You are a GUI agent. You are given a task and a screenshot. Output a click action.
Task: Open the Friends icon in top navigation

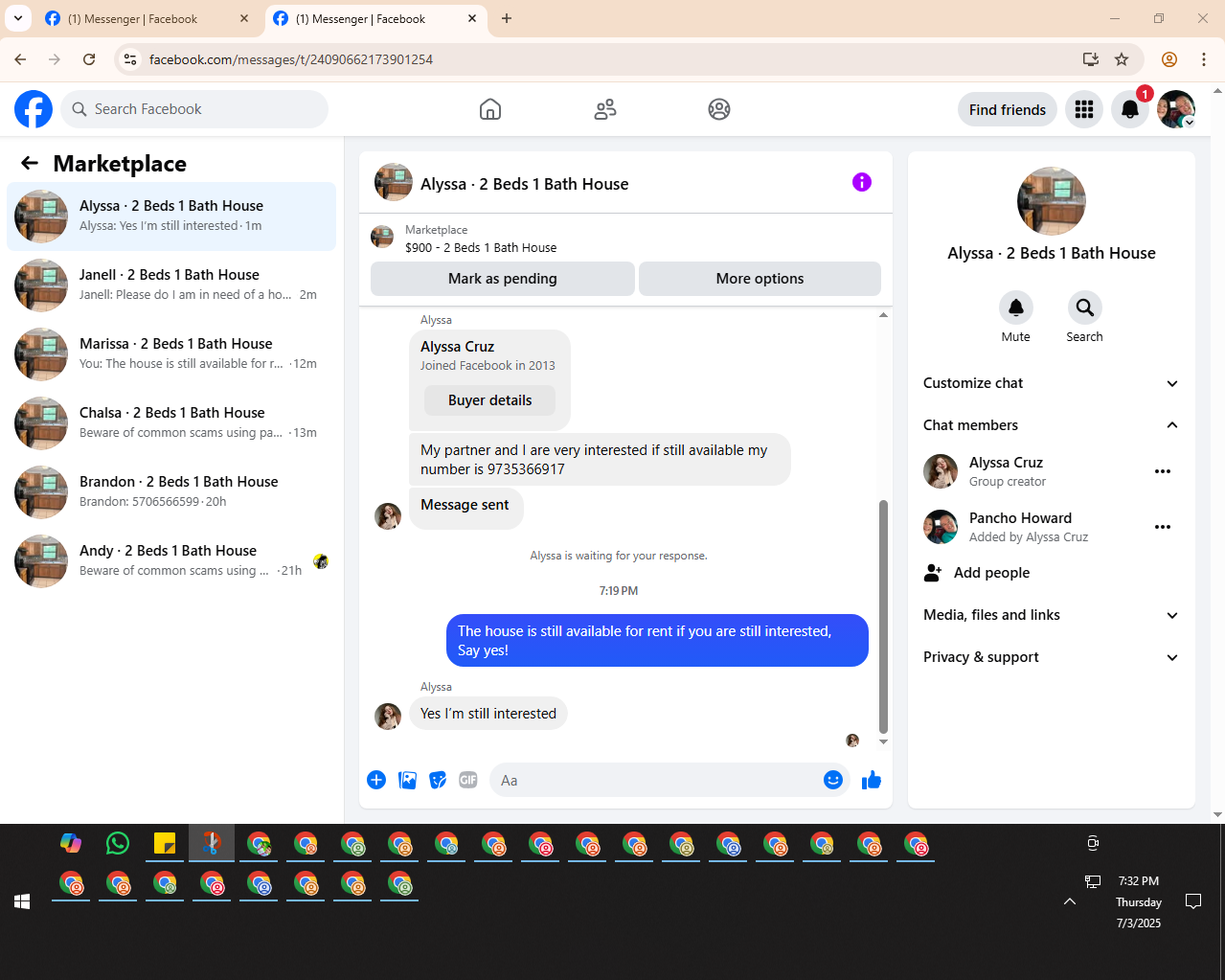click(x=605, y=109)
